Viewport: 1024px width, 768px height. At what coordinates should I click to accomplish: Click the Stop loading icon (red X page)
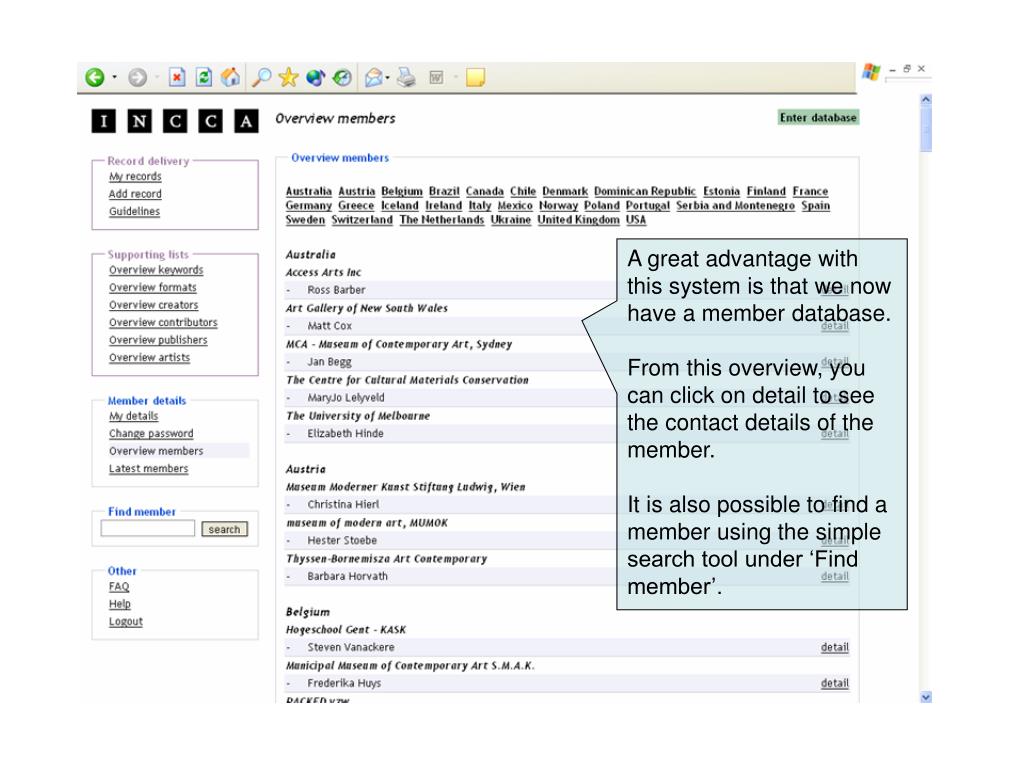coord(177,78)
